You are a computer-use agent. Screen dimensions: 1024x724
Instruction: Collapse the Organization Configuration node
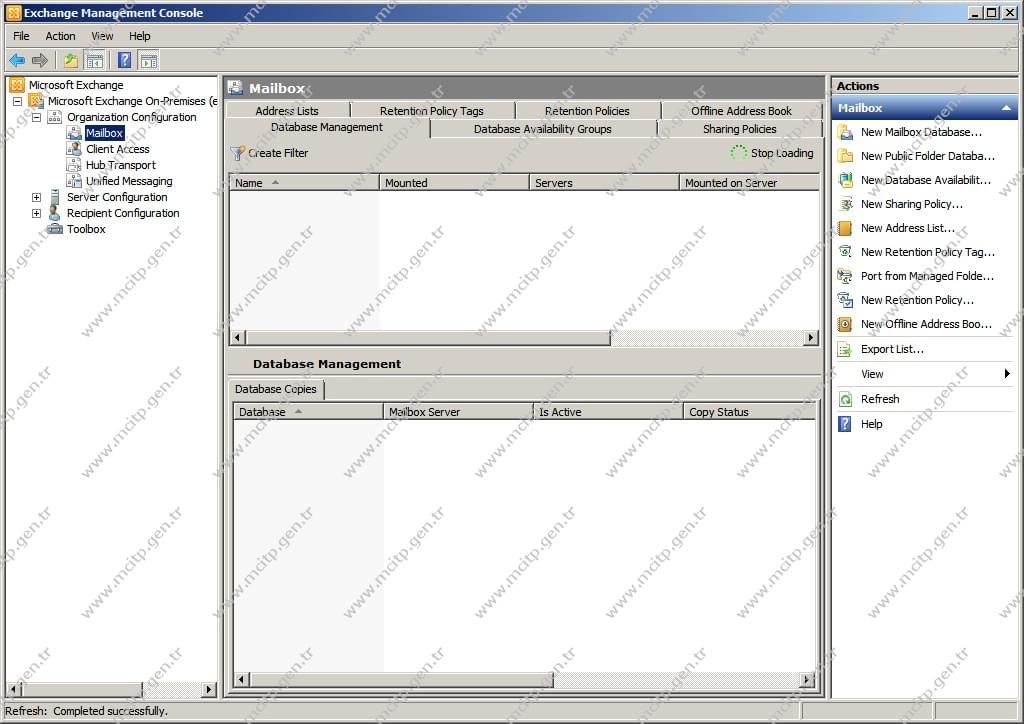coord(37,118)
